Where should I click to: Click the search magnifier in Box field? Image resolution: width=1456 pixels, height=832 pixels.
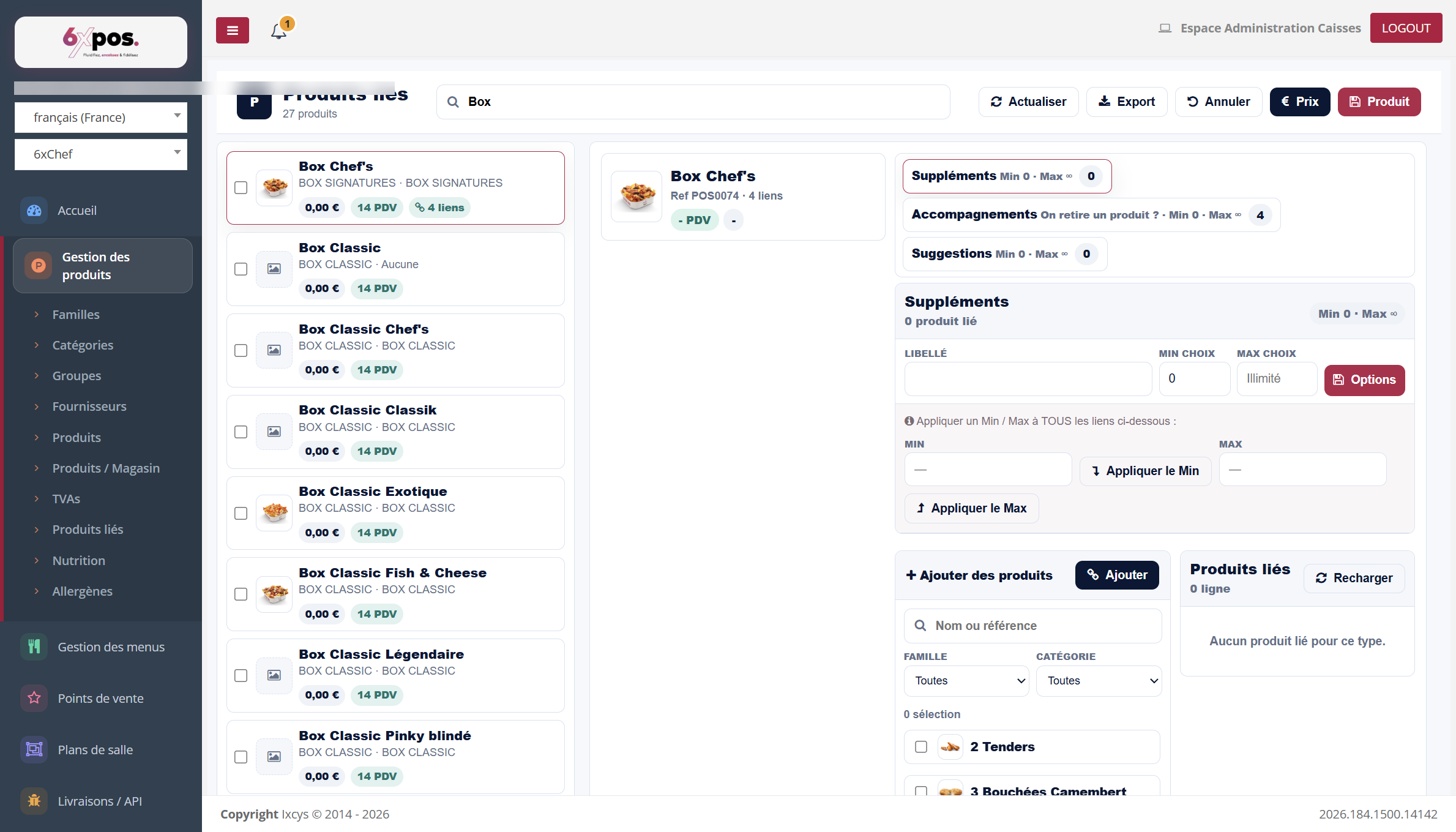pos(453,102)
